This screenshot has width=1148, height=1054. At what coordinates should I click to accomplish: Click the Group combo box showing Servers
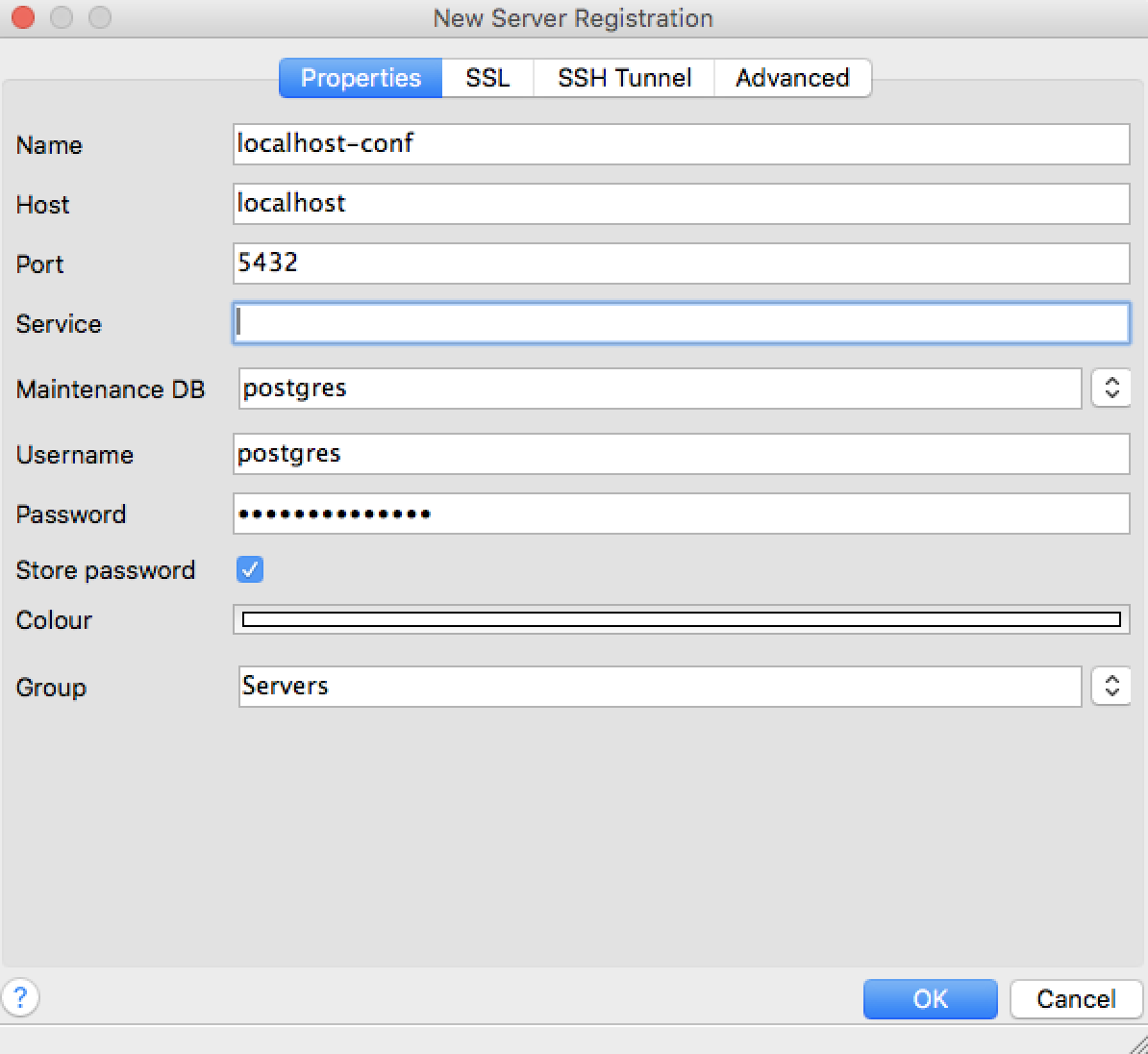(659, 687)
